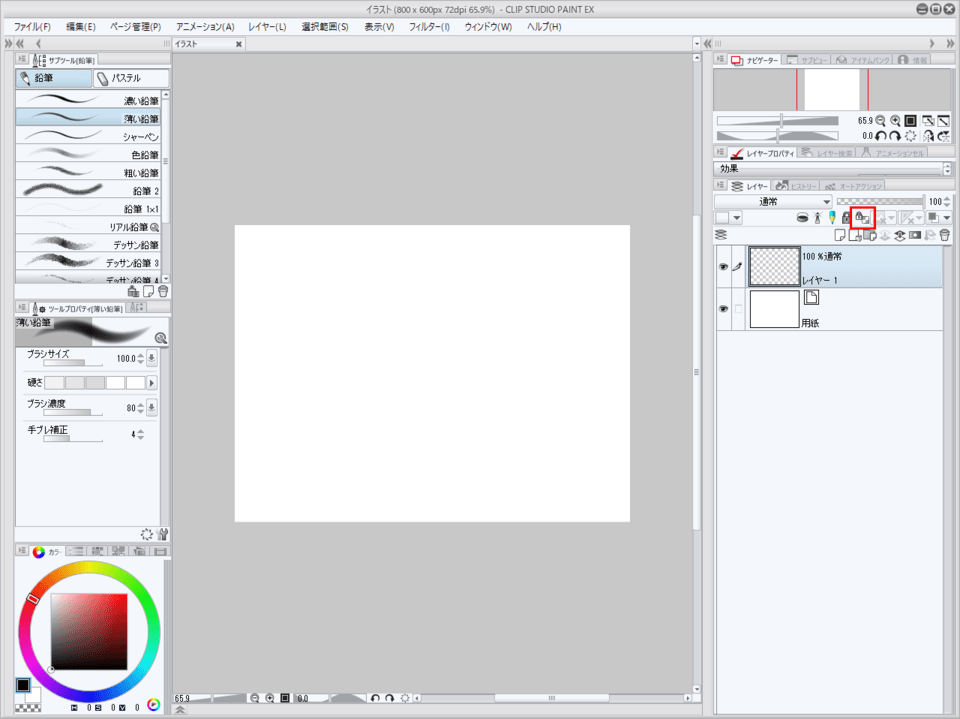Click the black foreground color swatch
Image resolution: width=960 pixels, height=719 pixels.
[23, 686]
